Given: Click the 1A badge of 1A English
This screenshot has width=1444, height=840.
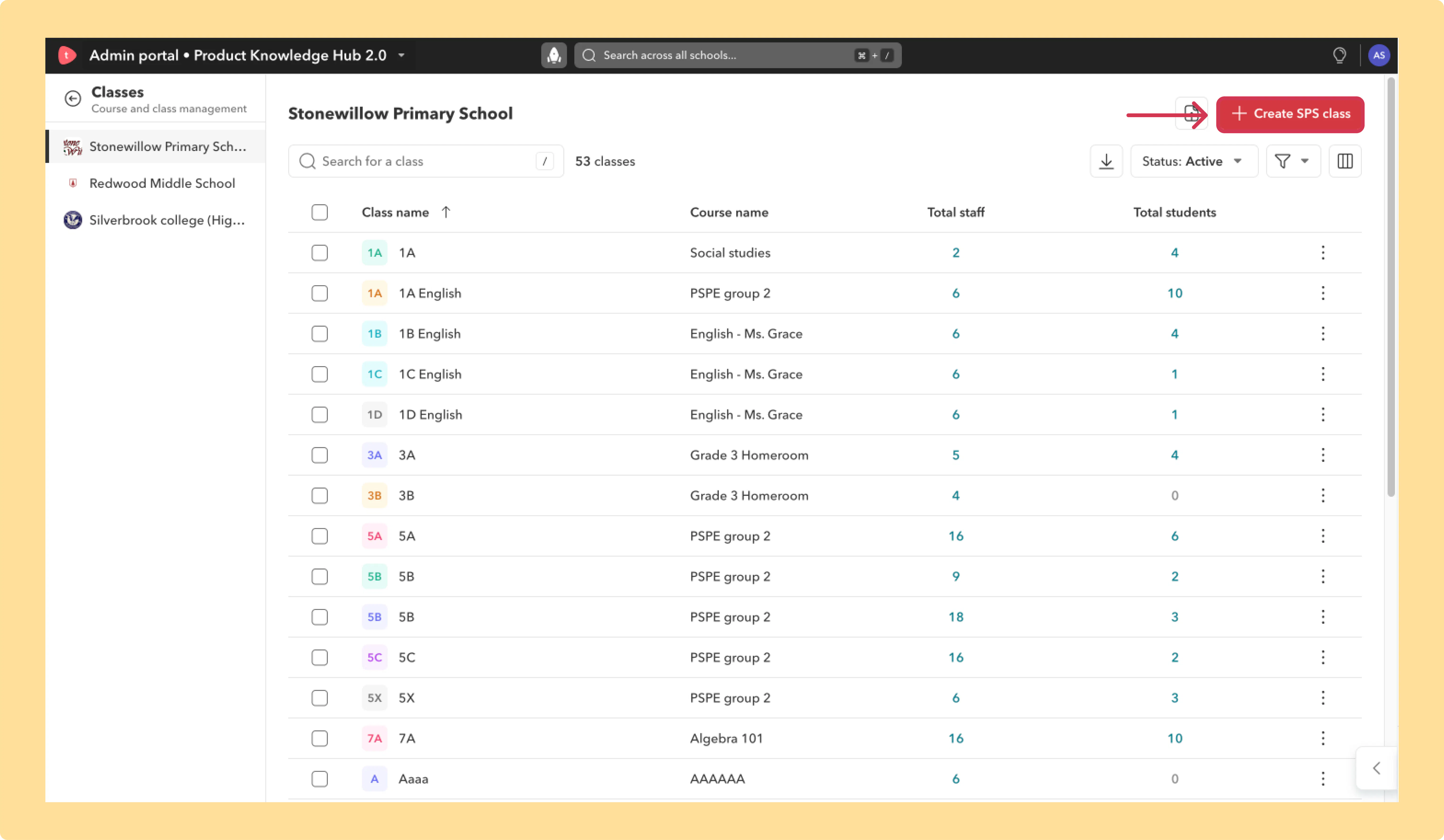Looking at the screenshot, I should coord(374,293).
